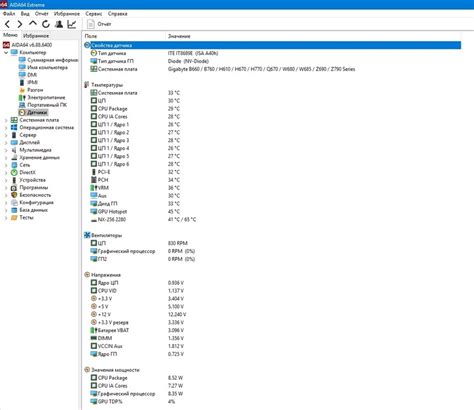Select the VRM temperature row
Viewport: 474px width, 410px height.
click(x=272, y=188)
